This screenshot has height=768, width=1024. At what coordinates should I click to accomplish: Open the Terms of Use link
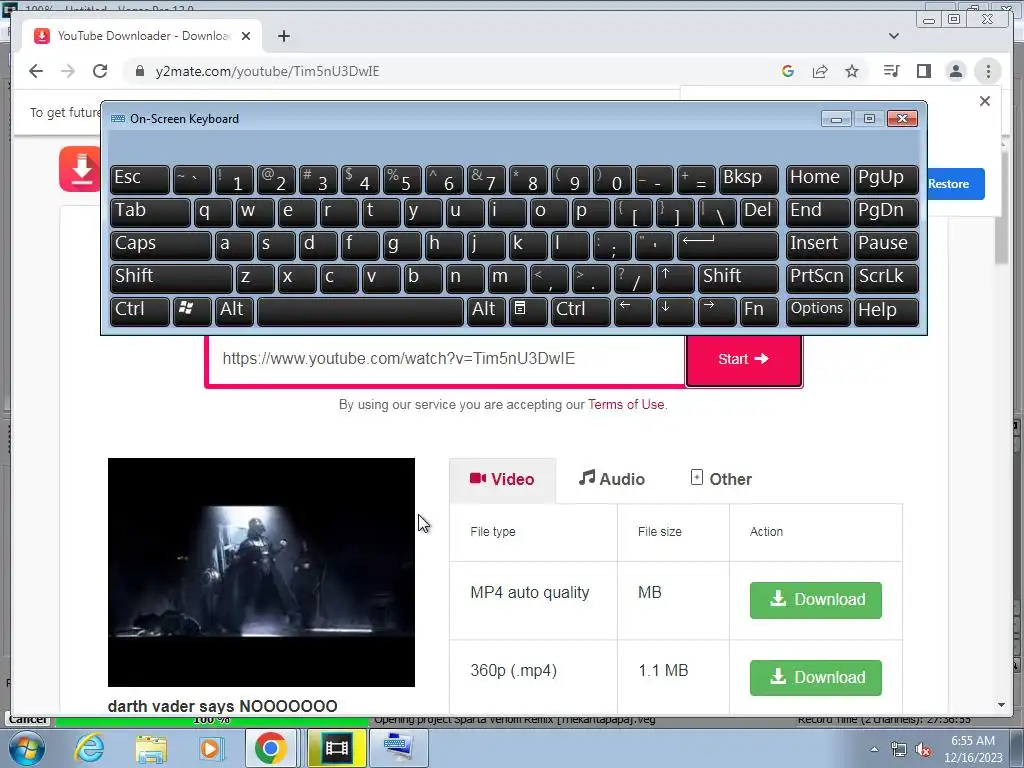pos(626,404)
